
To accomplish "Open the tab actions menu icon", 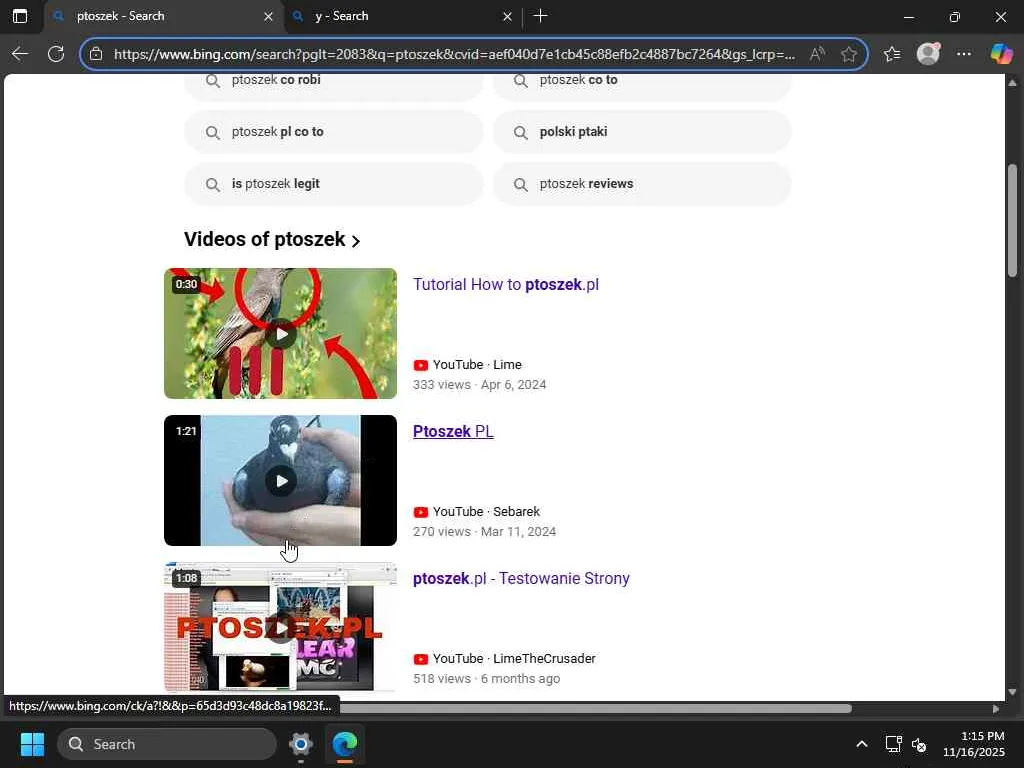I will pyautogui.click(x=20, y=16).
